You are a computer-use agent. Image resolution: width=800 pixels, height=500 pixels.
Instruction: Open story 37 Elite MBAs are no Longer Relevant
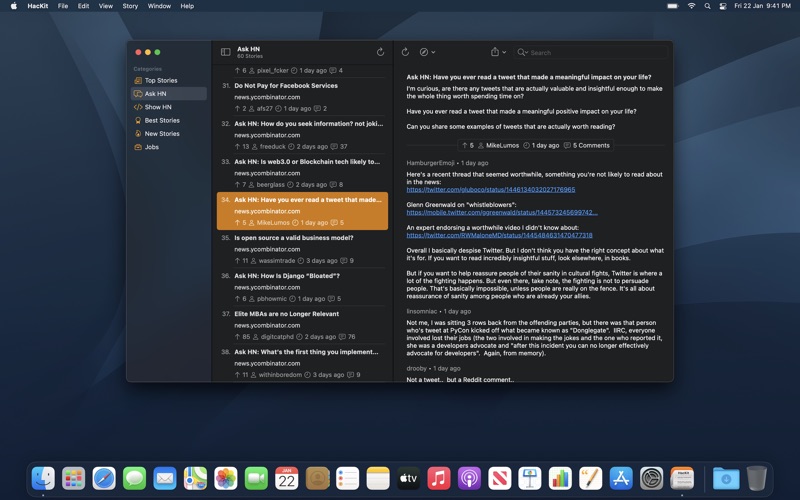point(303,325)
